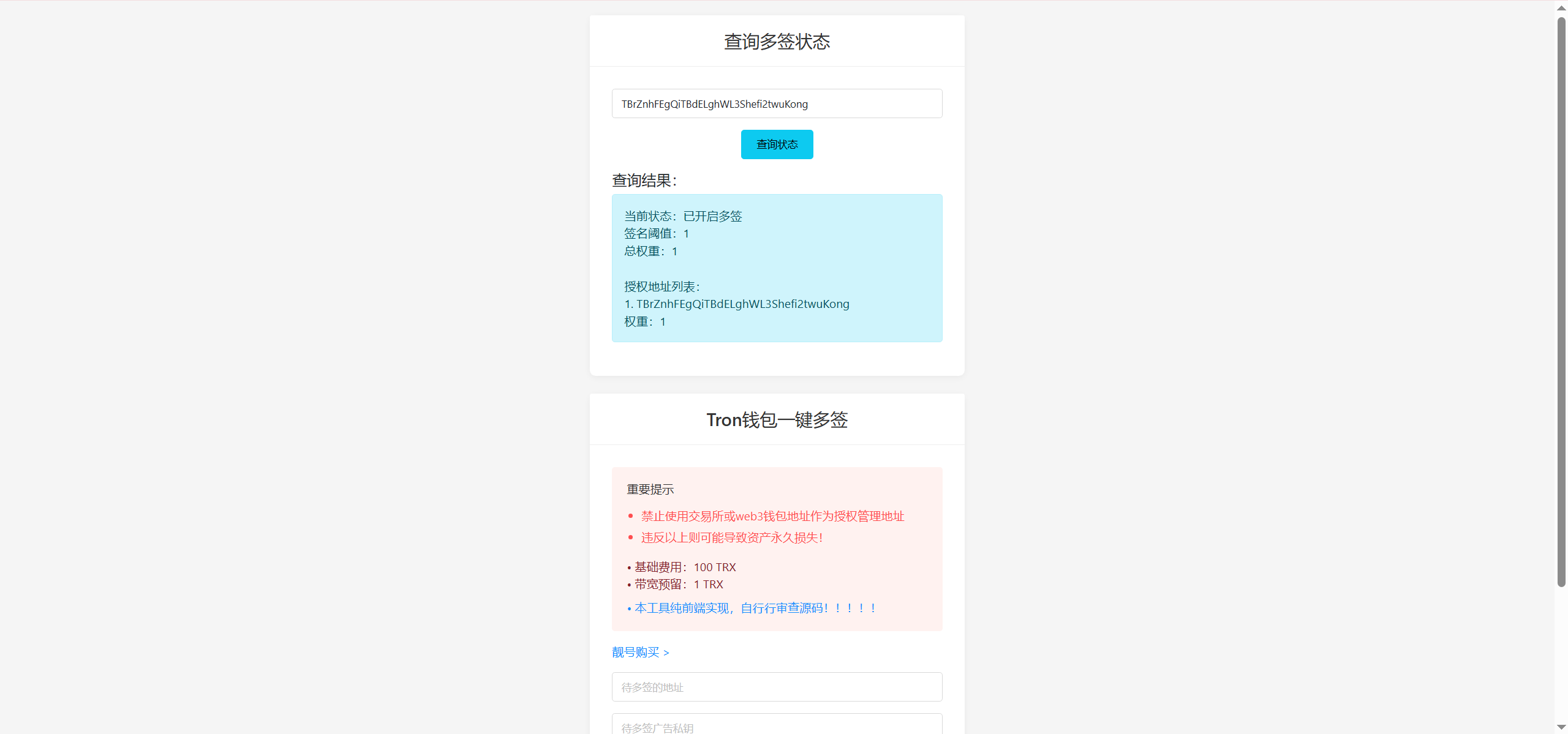Click the scrollbar down arrow
1568x734 pixels.
click(1561, 727)
